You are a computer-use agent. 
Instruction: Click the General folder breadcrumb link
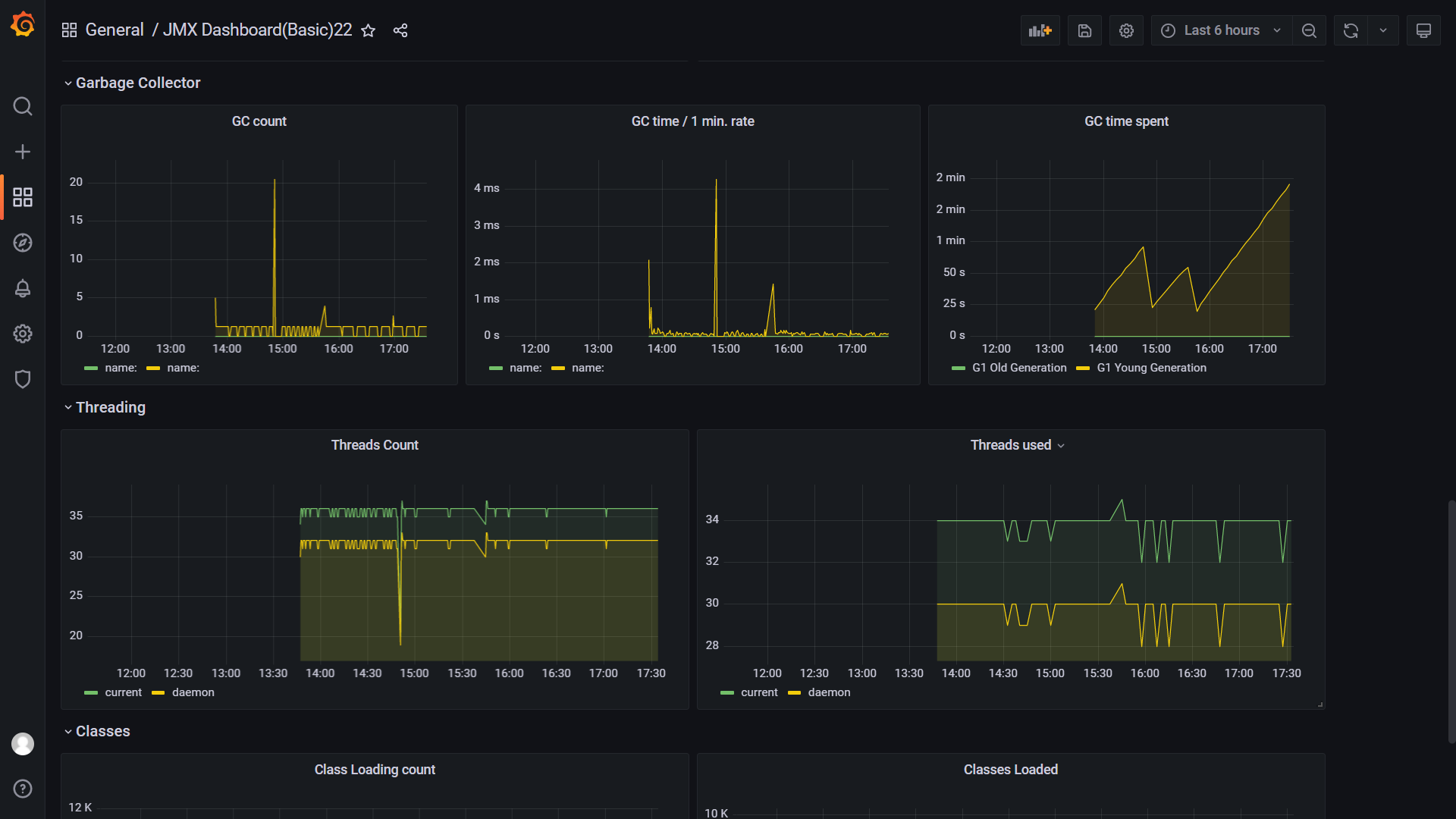point(115,30)
